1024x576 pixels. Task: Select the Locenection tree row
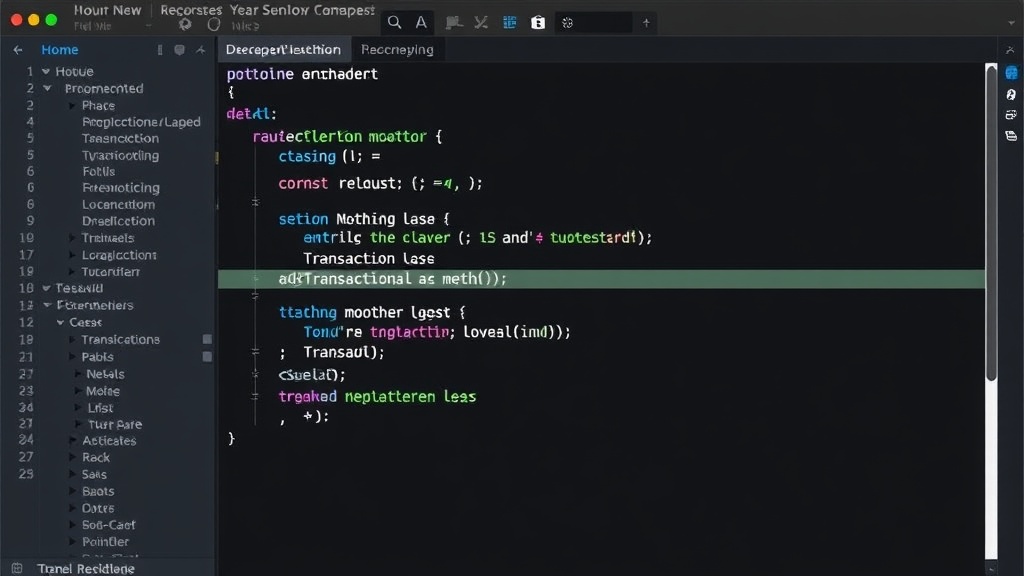(x=118, y=204)
